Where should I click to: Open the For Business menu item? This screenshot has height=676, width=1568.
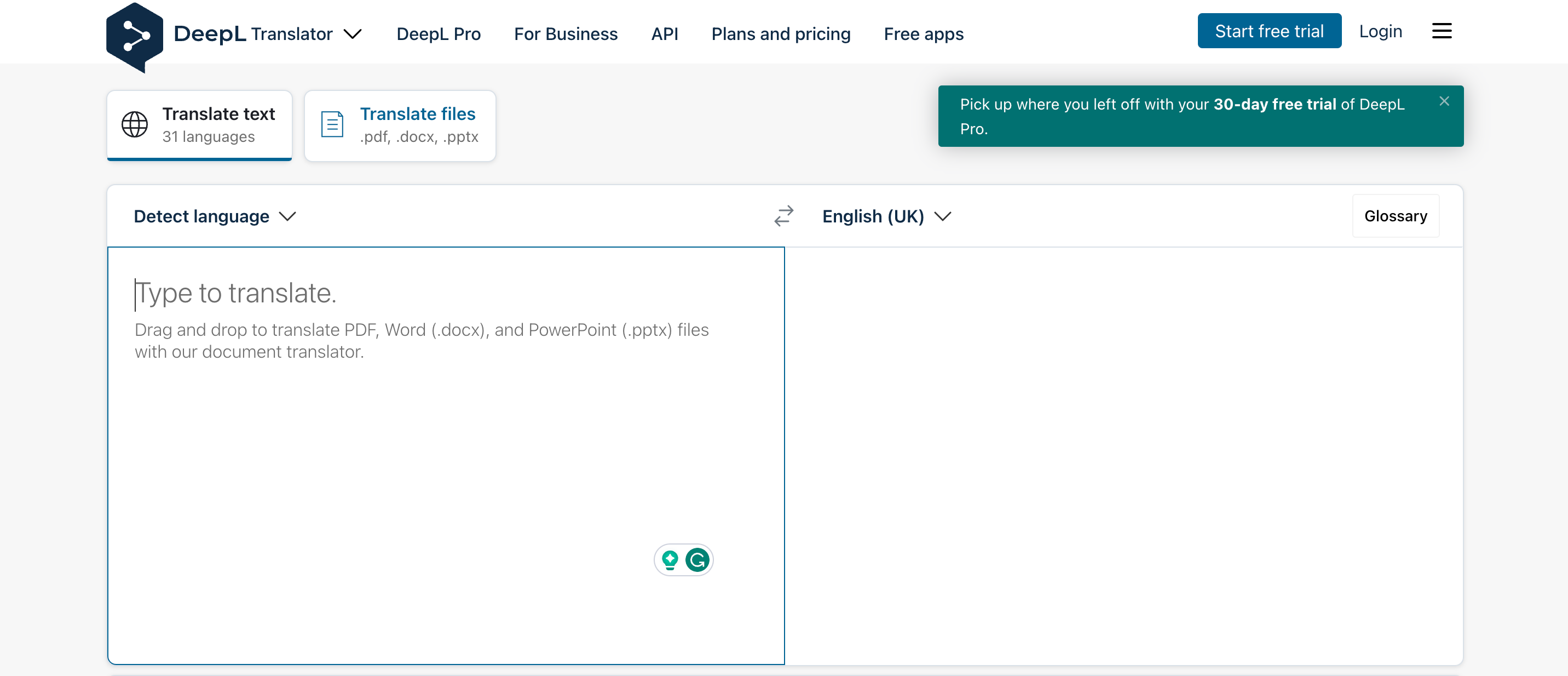point(566,34)
